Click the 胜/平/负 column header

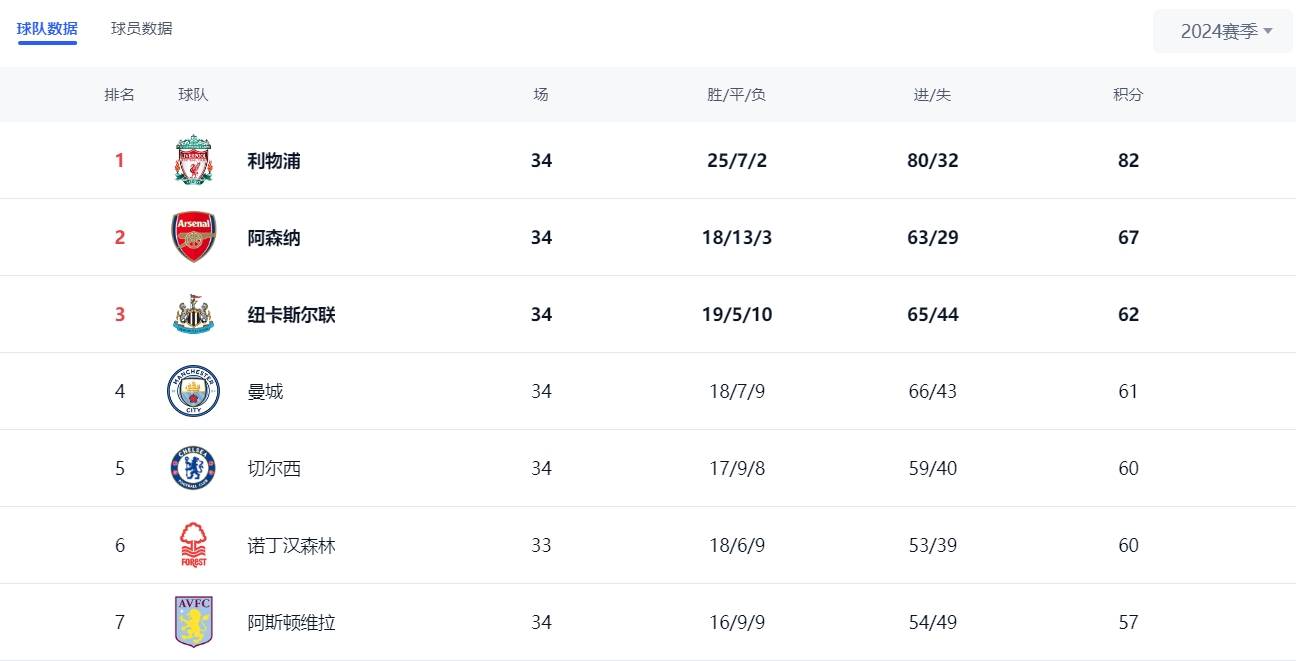tap(737, 95)
